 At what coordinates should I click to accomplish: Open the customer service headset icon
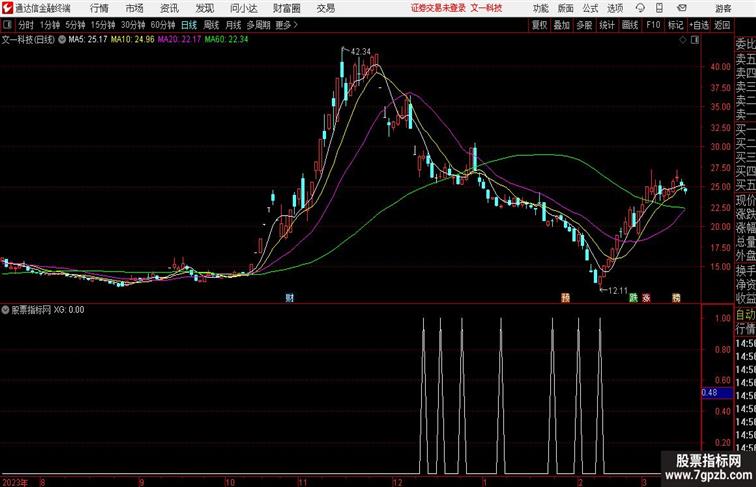(x=640, y=8)
